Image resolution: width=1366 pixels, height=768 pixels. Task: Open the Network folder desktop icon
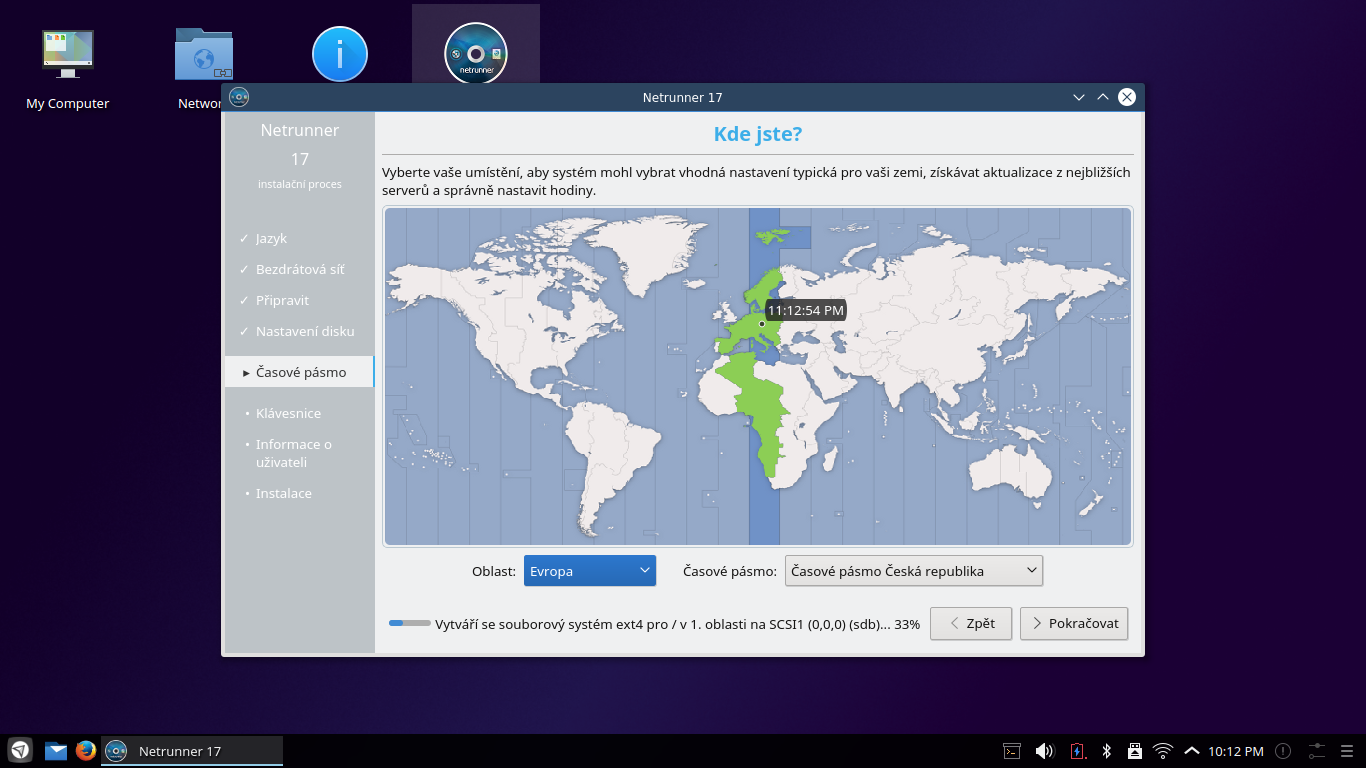tap(204, 55)
